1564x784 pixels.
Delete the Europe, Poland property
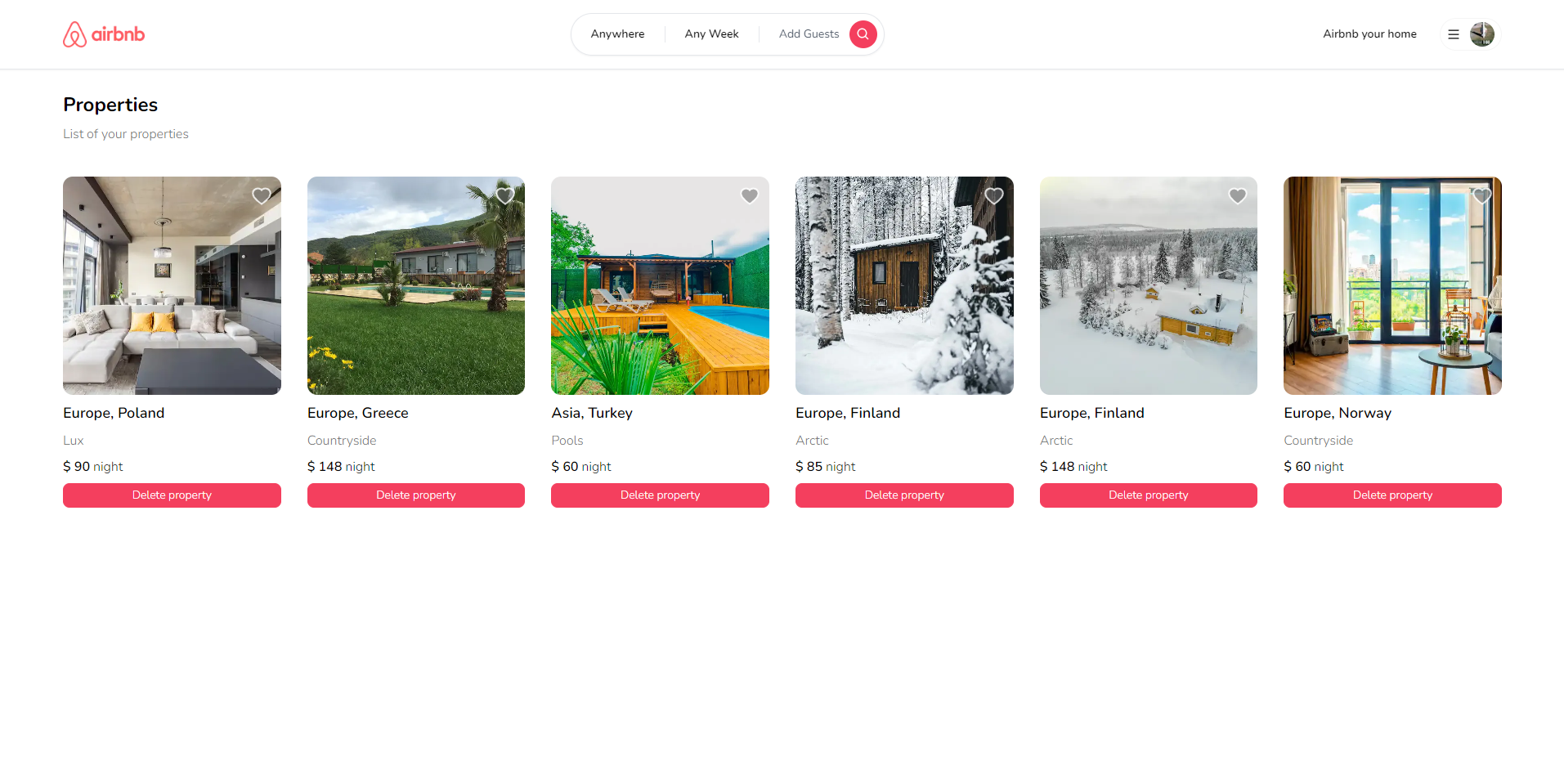coord(172,495)
